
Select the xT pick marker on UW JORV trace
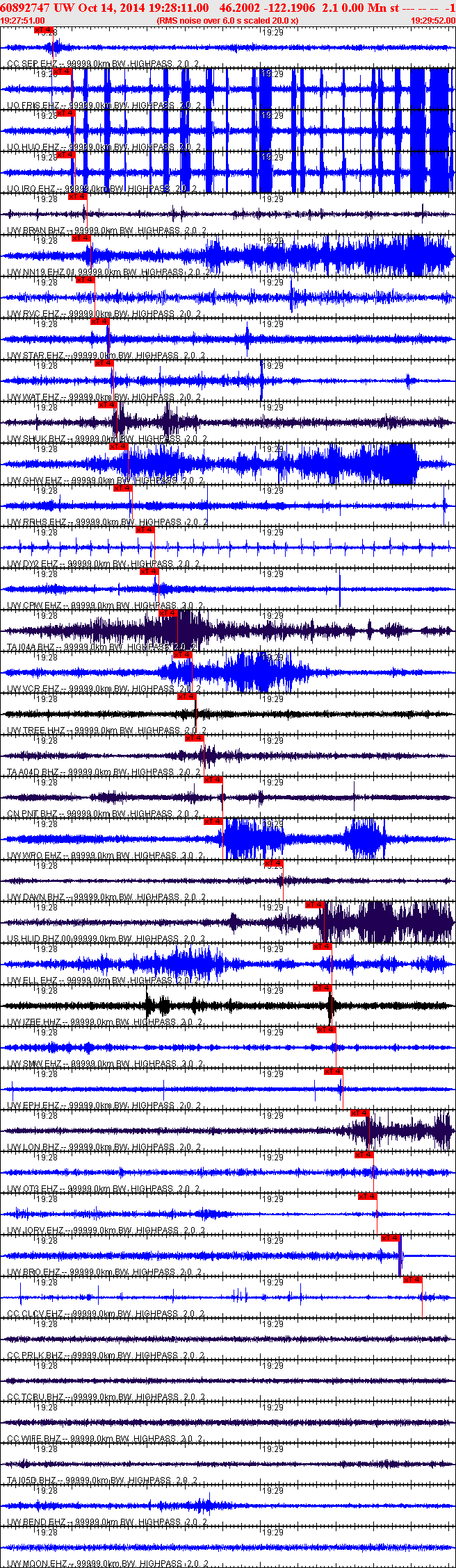tap(368, 1196)
